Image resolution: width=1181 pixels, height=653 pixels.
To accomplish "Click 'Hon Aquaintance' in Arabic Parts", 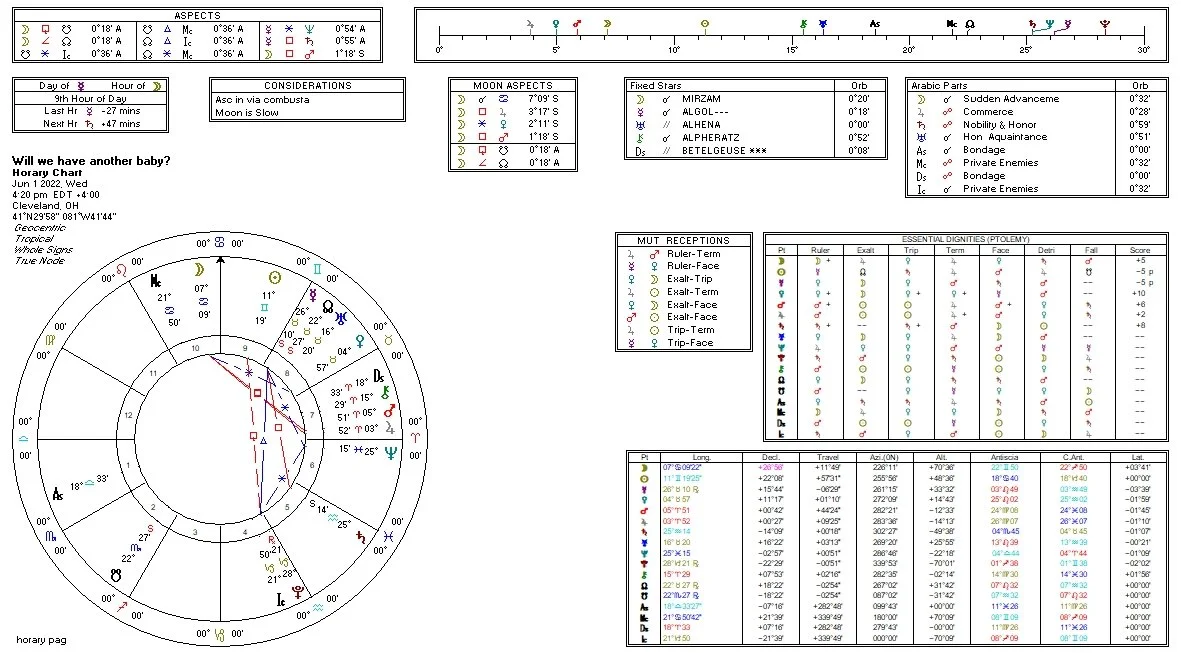I will 1005,137.
